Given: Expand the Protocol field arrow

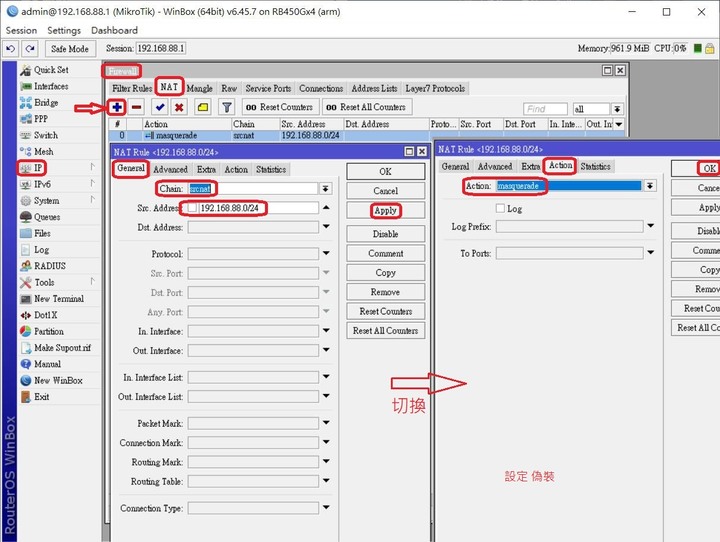Looking at the screenshot, I should [x=326, y=253].
